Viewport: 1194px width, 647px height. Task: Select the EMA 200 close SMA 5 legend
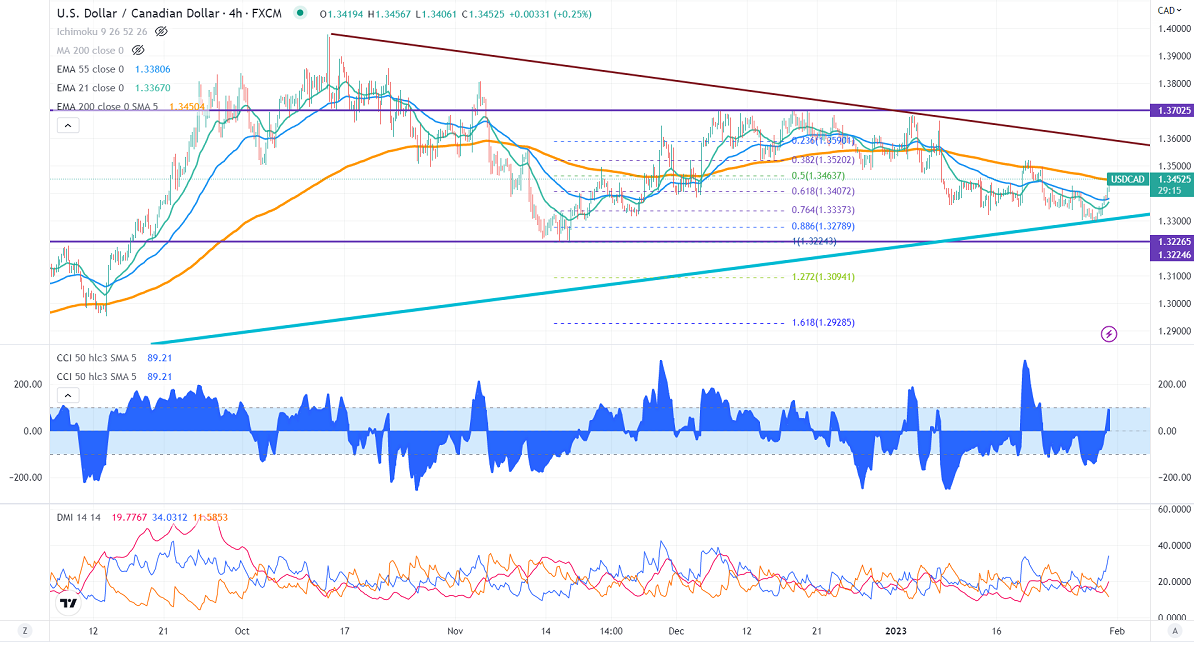click(x=108, y=106)
